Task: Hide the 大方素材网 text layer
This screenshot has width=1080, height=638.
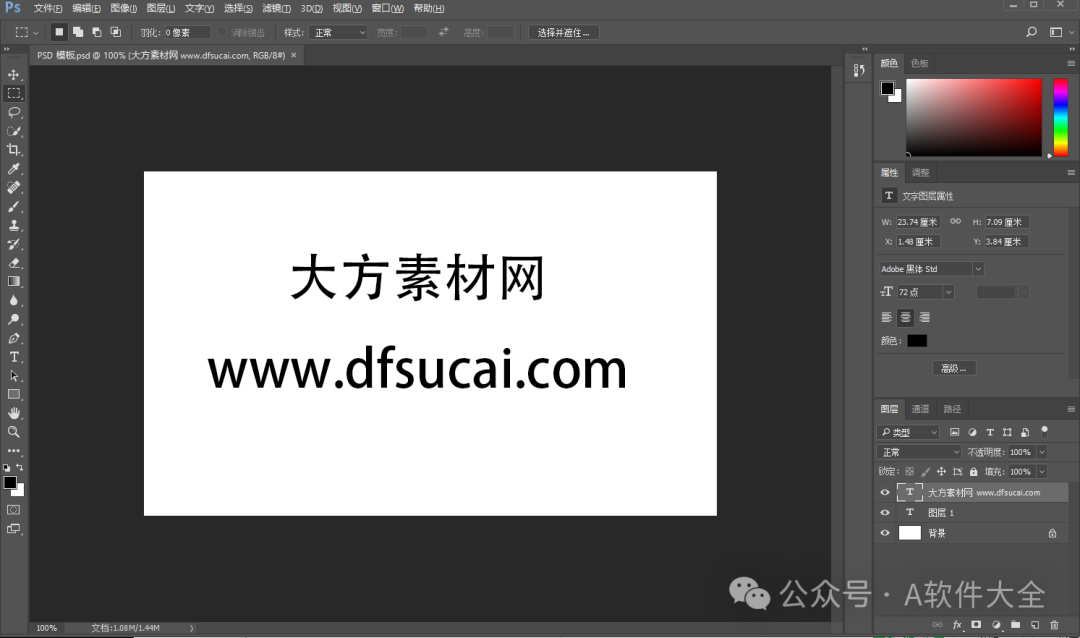Action: pyautogui.click(x=885, y=492)
